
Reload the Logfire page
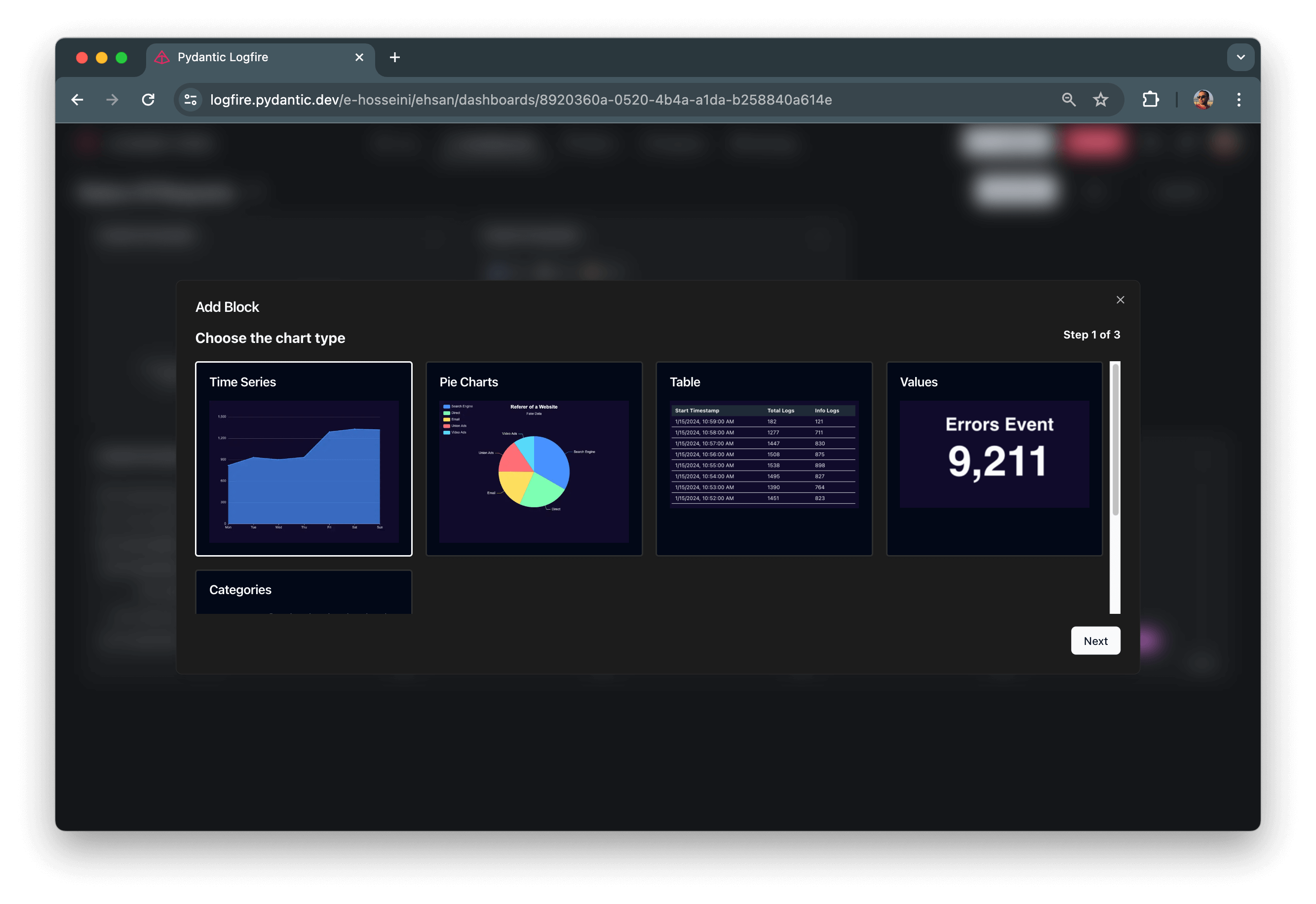coord(149,100)
